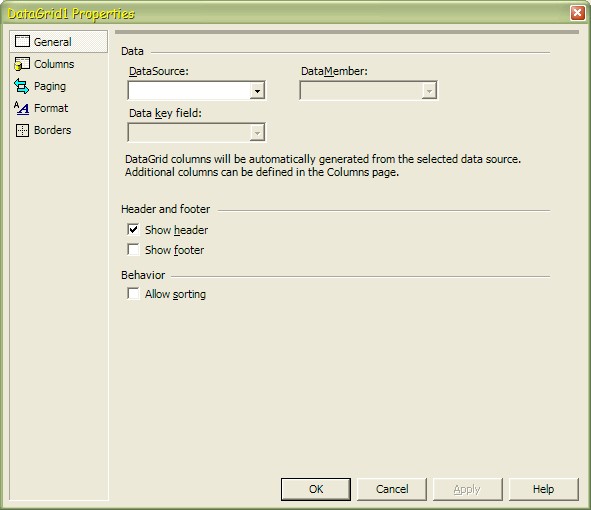The height and width of the screenshot is (510, 591).
Task: Open the Data key field dropdown arrow
Action: pos(257,133)
